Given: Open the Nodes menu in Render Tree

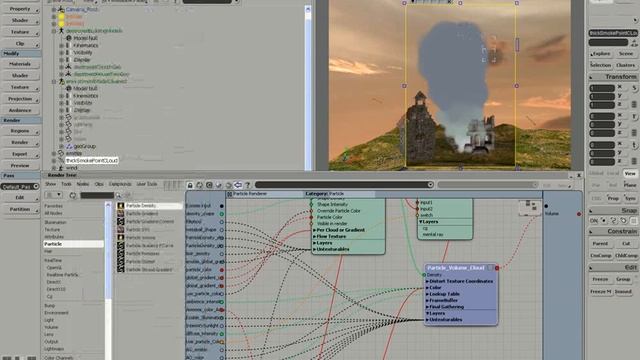Looking at the screenshot, I should tap(83, 184).
